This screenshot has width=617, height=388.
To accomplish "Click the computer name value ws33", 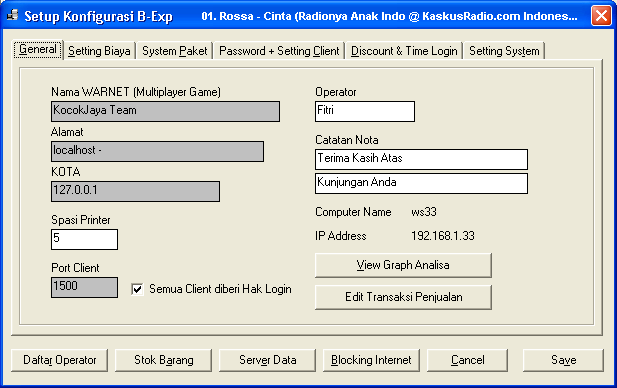I will tap(424, 212).
